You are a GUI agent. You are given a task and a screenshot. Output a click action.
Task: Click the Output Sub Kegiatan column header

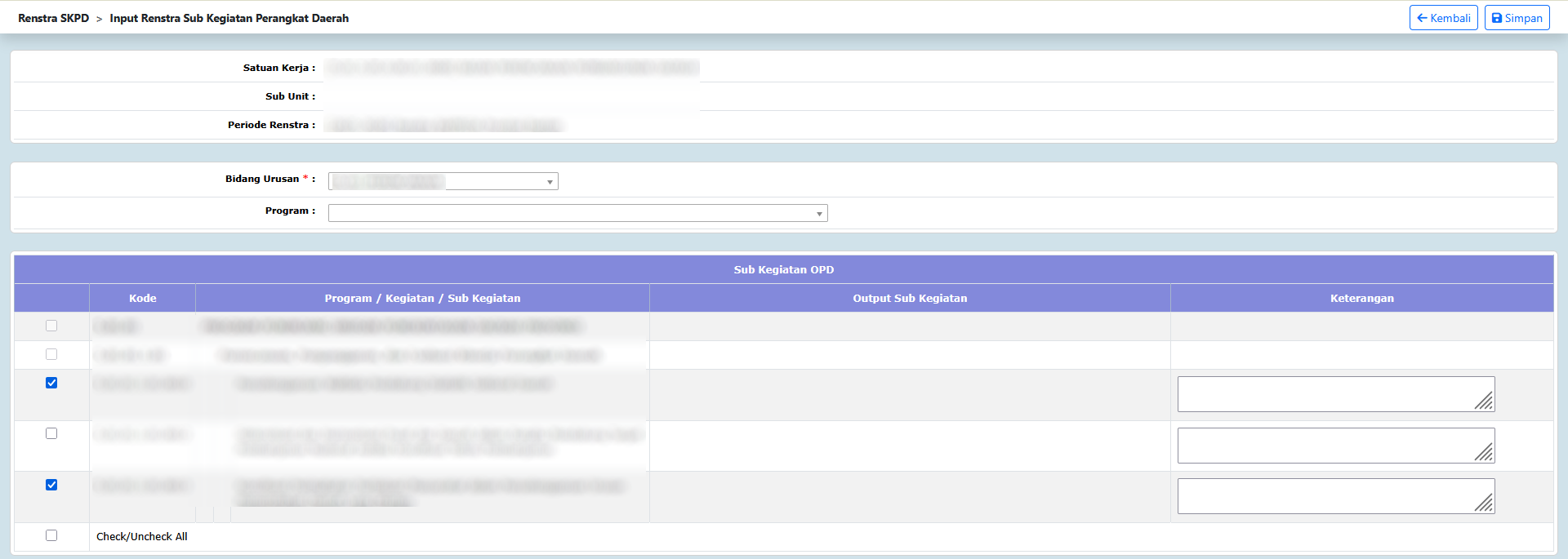(x=910, y=299)
